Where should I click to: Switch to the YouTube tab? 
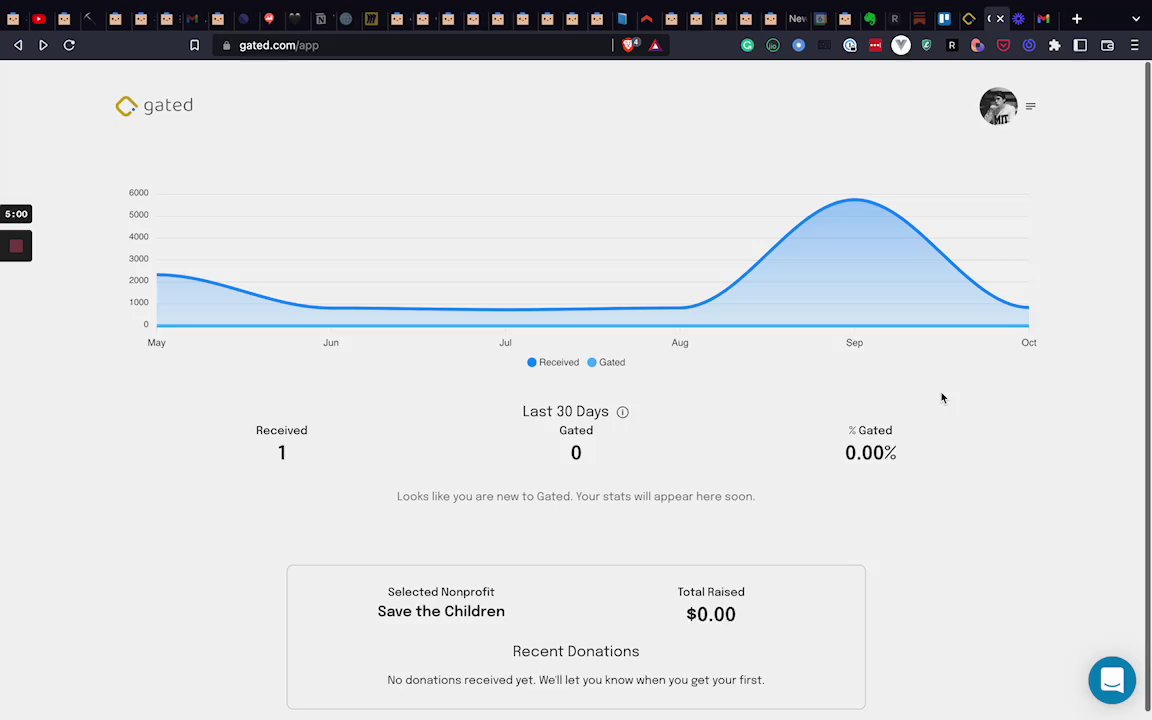(x=39, y=18)
